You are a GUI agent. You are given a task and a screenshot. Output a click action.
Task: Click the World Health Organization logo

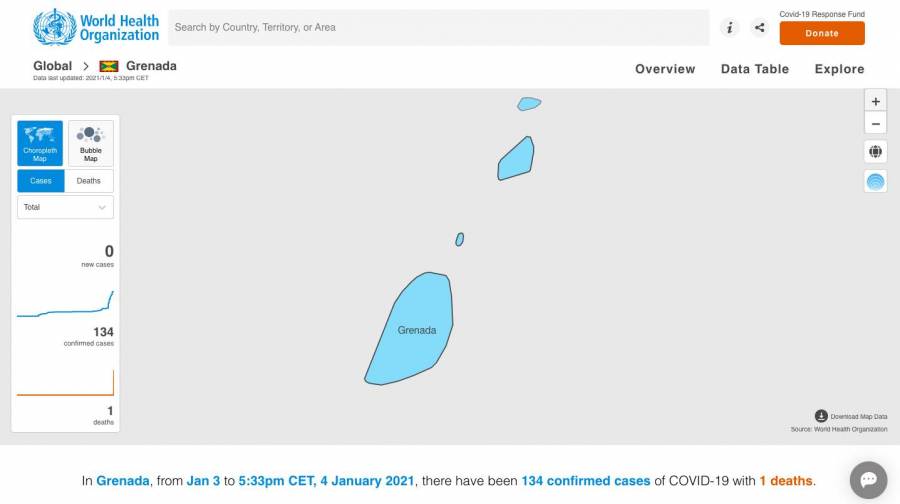click(96, 27)
